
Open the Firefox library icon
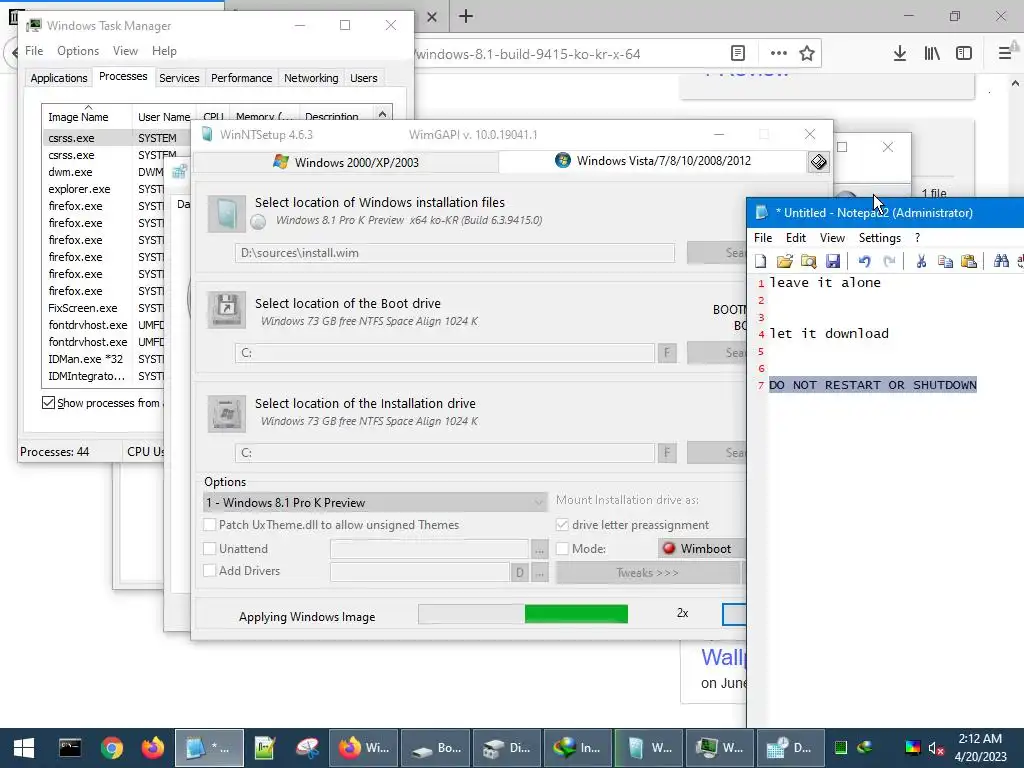[x=932, y=53]
